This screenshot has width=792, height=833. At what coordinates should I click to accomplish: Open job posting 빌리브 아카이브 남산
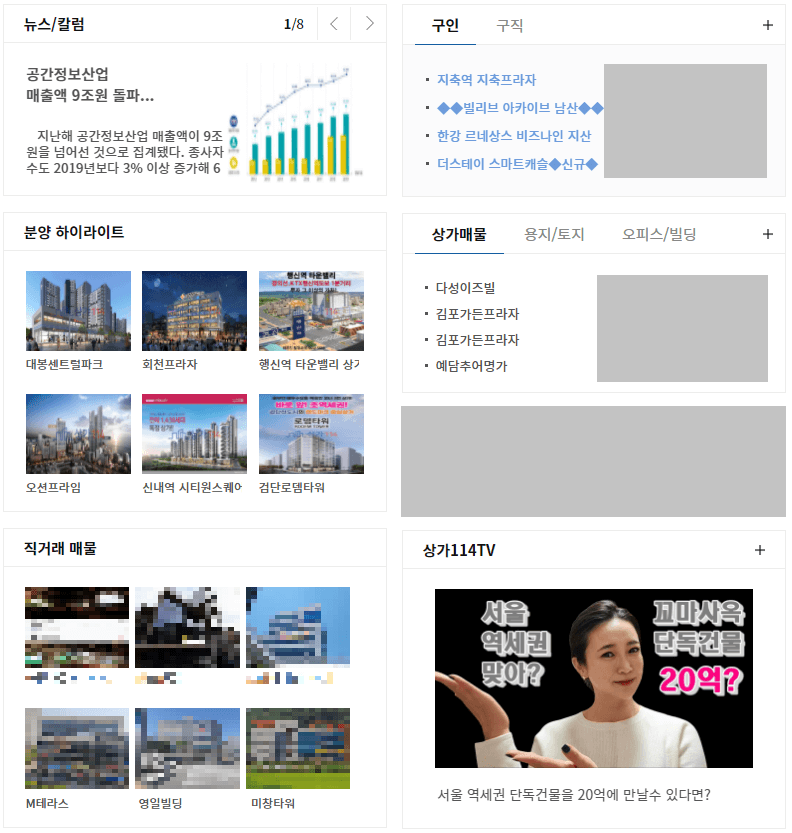click(520, 108)
